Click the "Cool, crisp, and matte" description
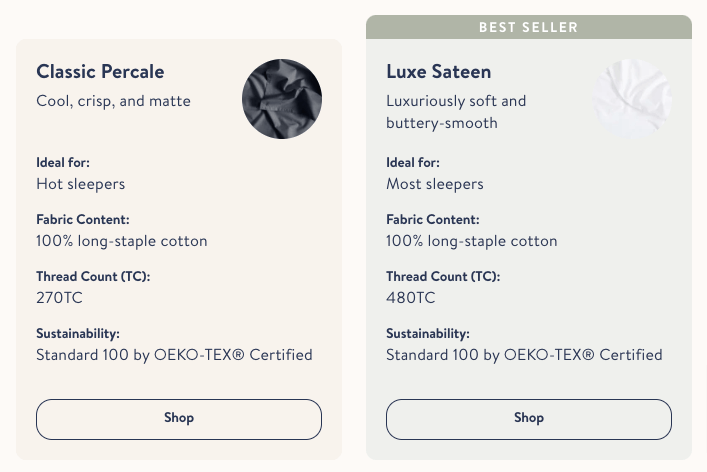Image resolution: width=707 pixels, height=472 pixels. point(113,101)
